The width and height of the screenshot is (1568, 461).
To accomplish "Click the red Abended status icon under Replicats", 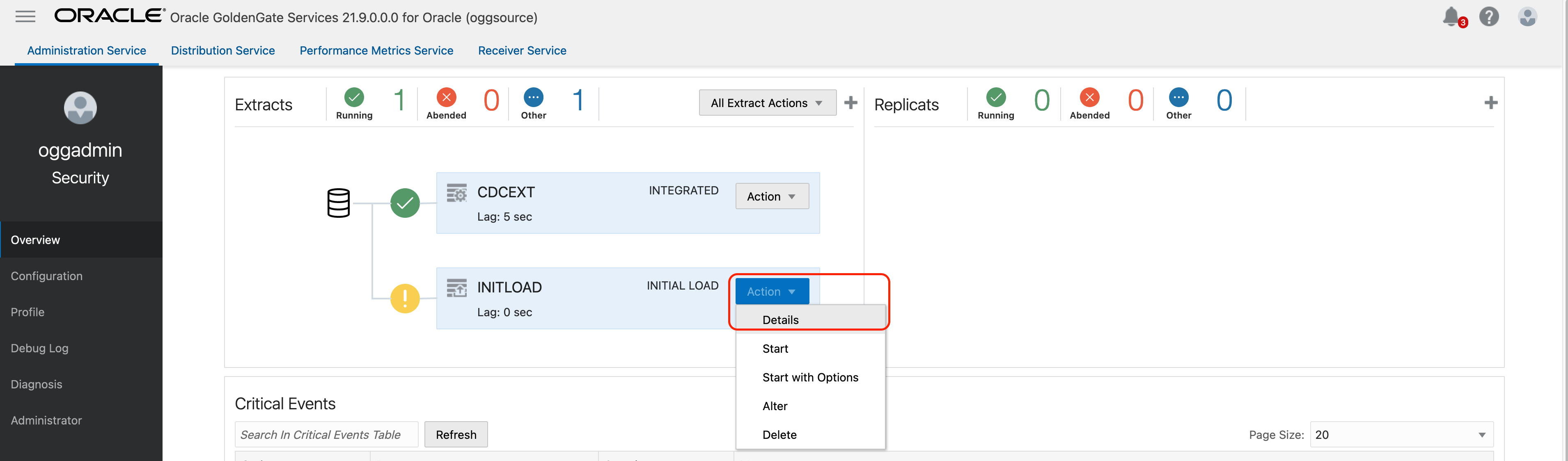I will pos(1089,97).
